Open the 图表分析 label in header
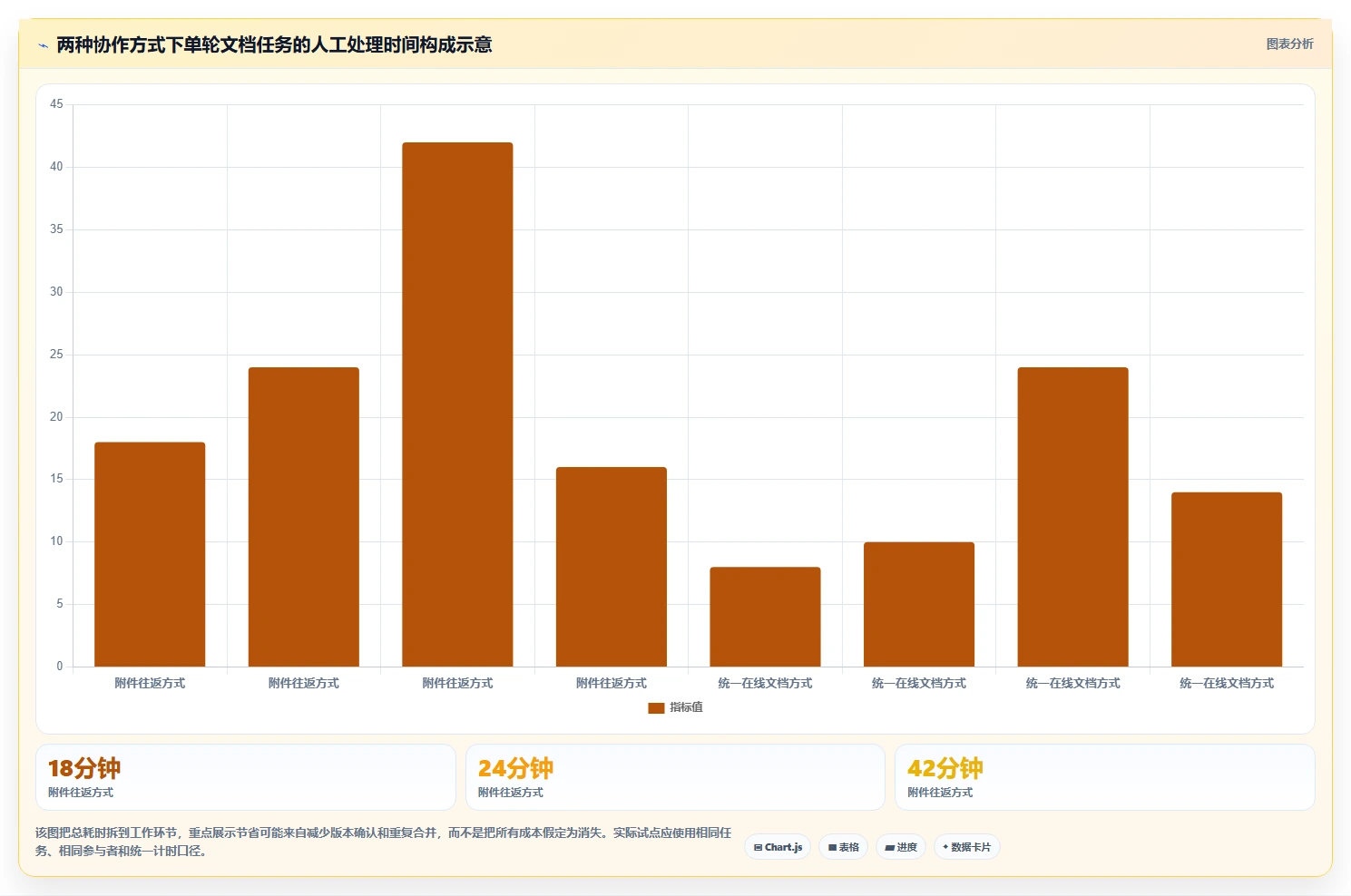1351x896 pixels. pyautogui.click(x=1289, y=44)
